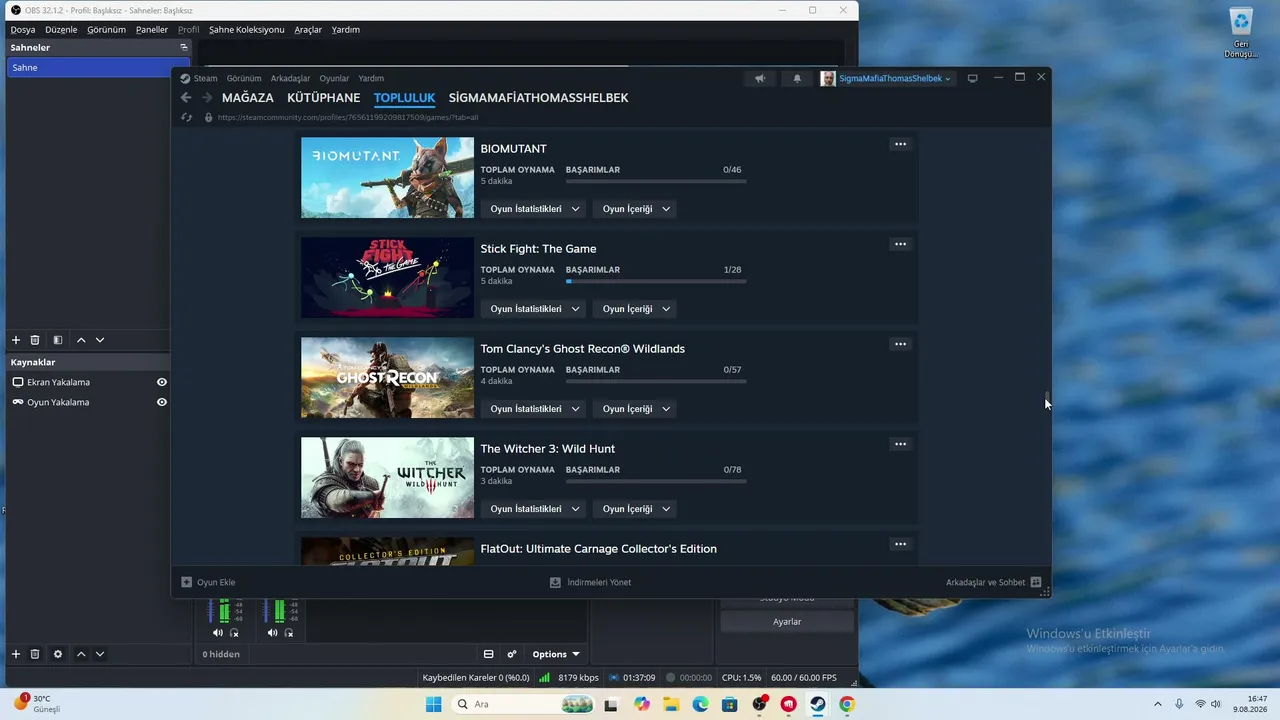Open the Stick Fight: The Game title link

click(x=538, y=249)
